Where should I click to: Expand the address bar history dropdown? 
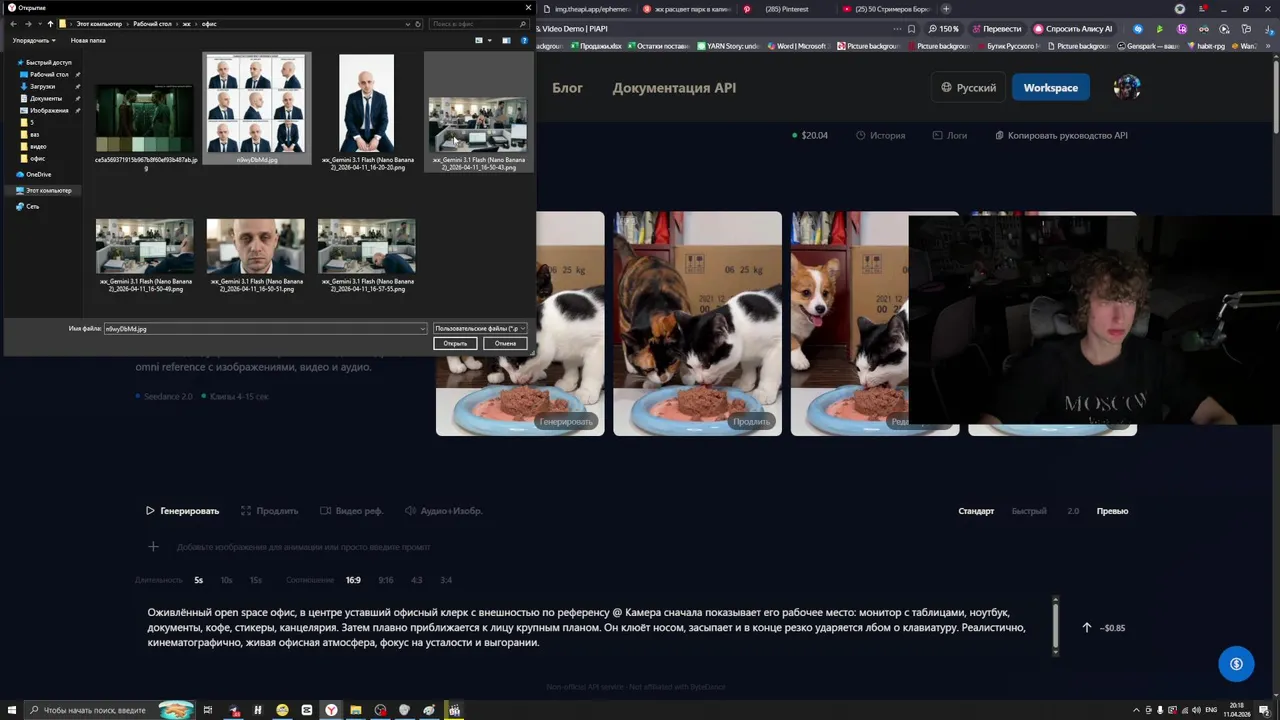pos(407,24)
